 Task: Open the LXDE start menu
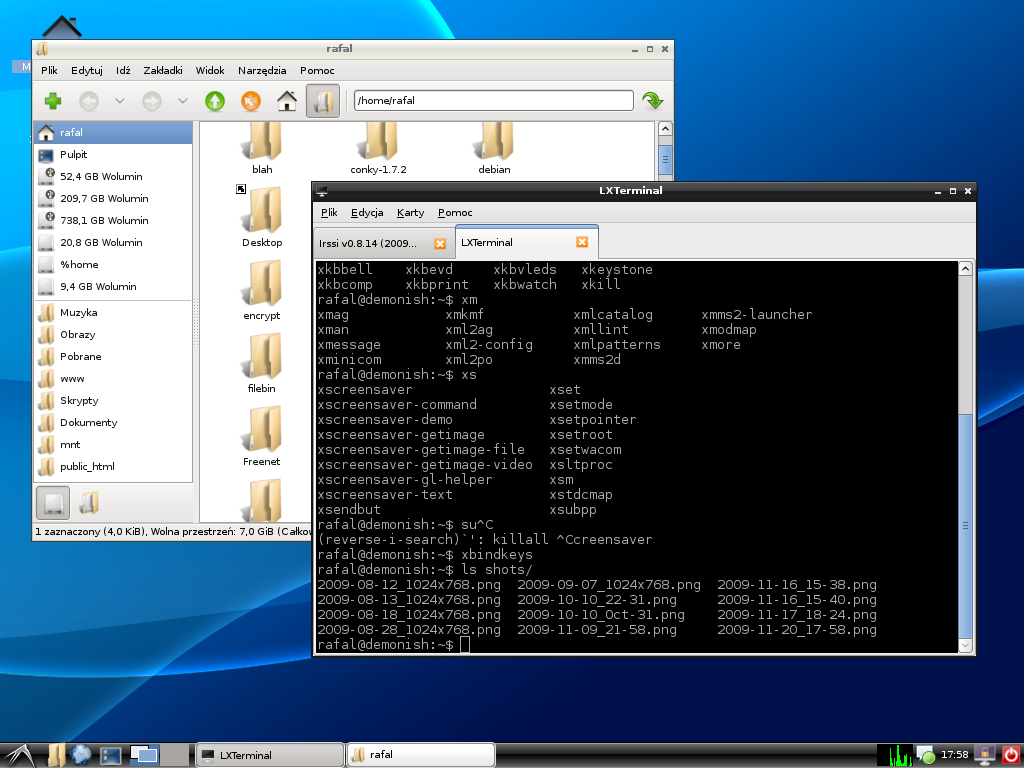[x=19, y=755]
